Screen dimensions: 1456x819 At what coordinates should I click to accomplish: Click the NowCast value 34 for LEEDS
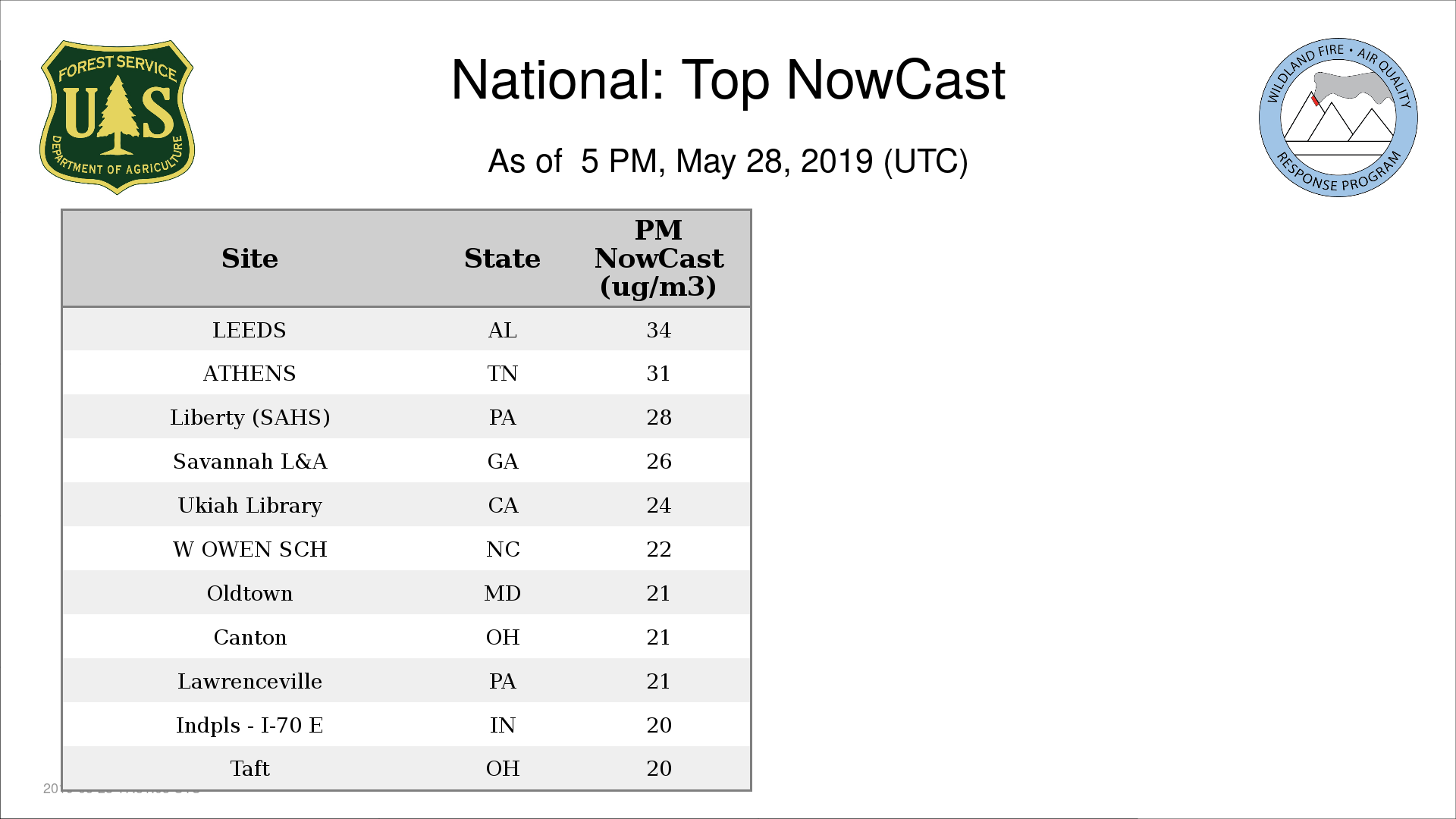tap(658, 331)
